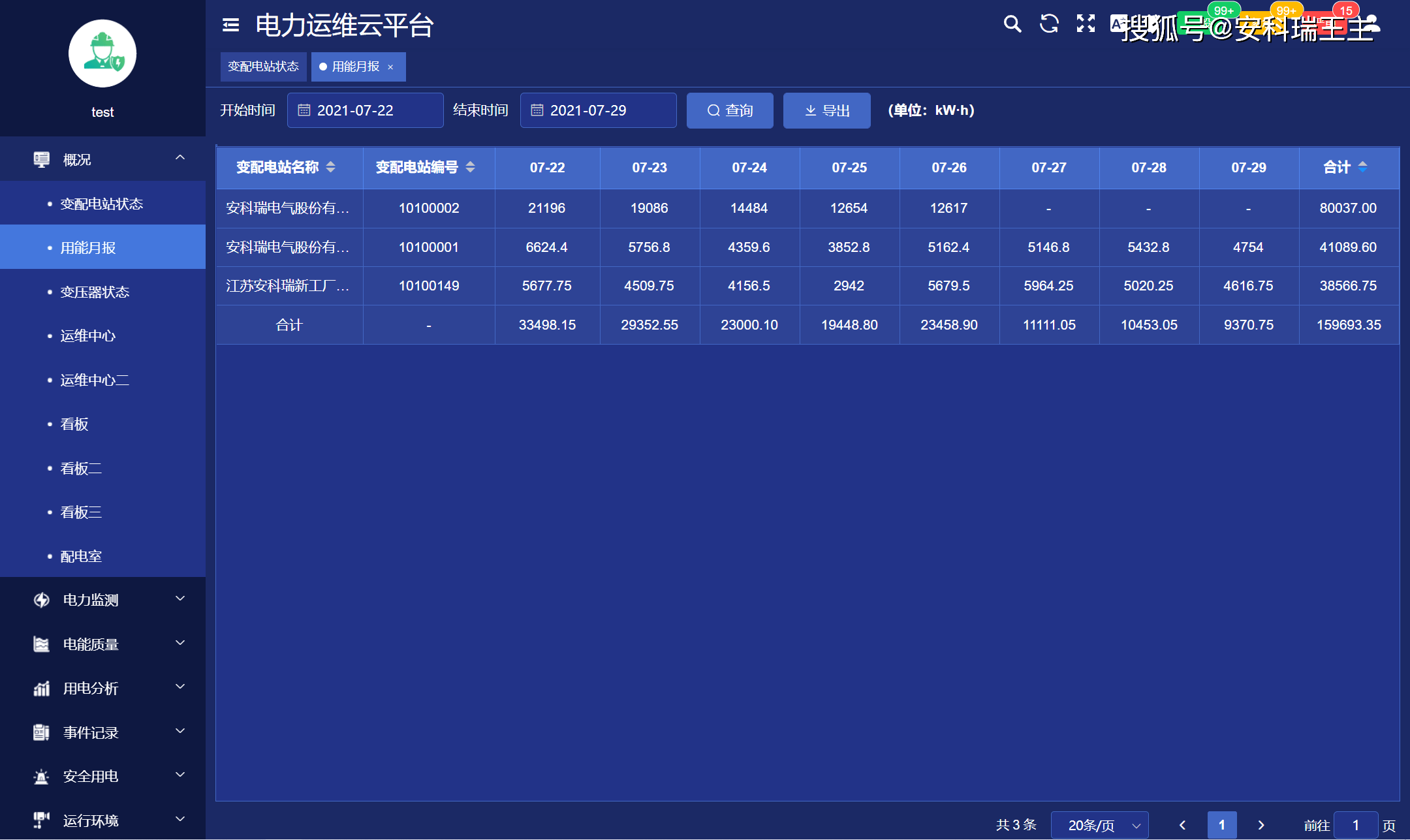Viewport: 1410px width, 840px height.
Task: Sort by 变配电站名称 column arrows
Action: (x=331, y=167)
